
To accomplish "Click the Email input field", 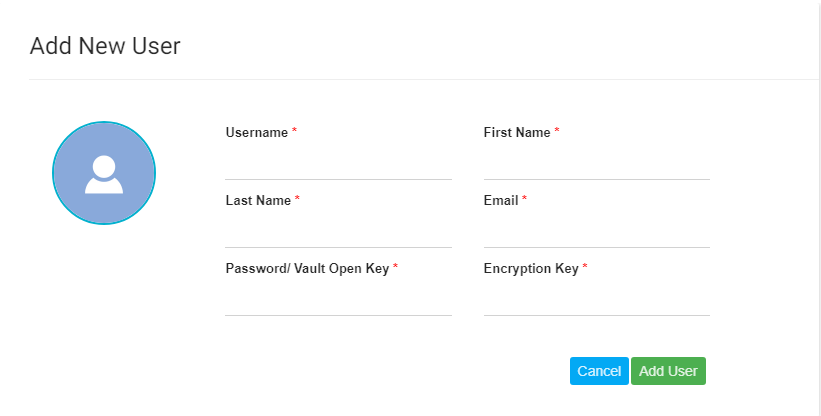I will 596,232.
